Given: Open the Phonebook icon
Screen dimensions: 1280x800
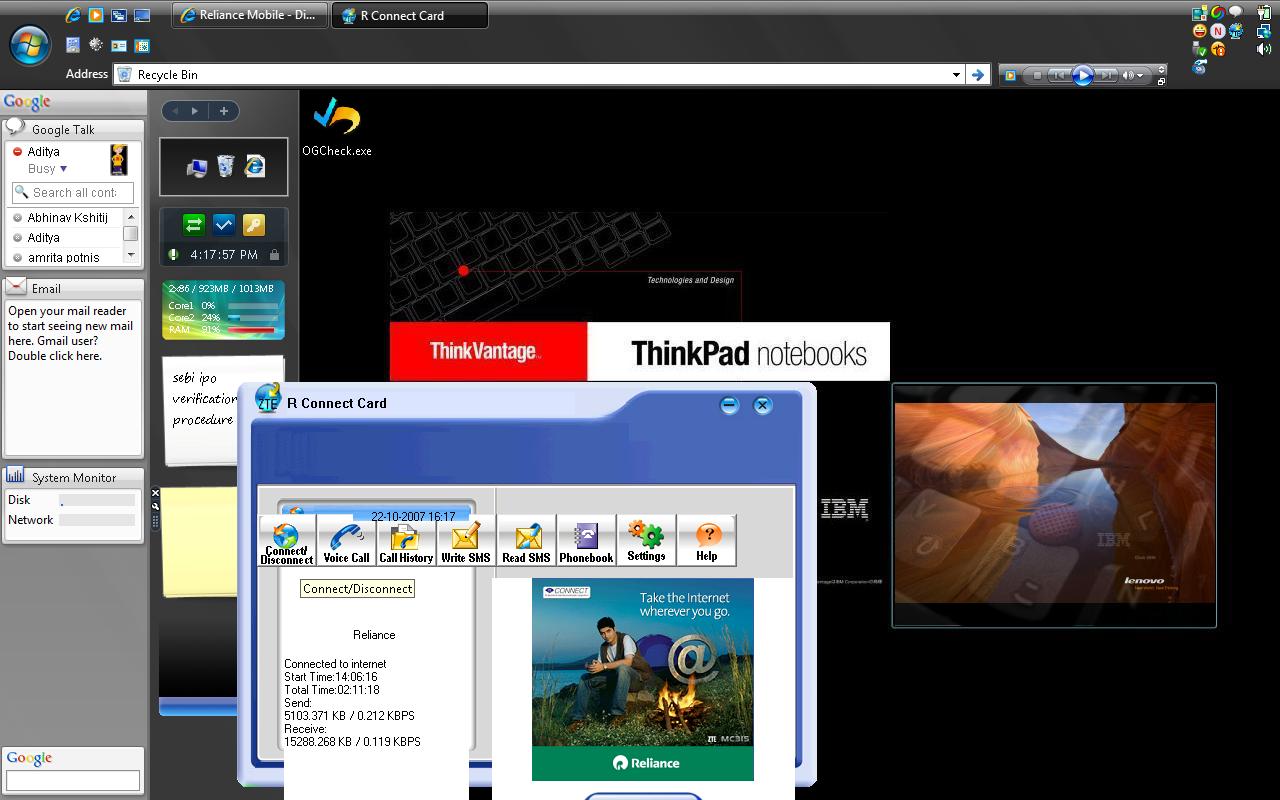Looking at the screenshot, I should pos(586,541).
